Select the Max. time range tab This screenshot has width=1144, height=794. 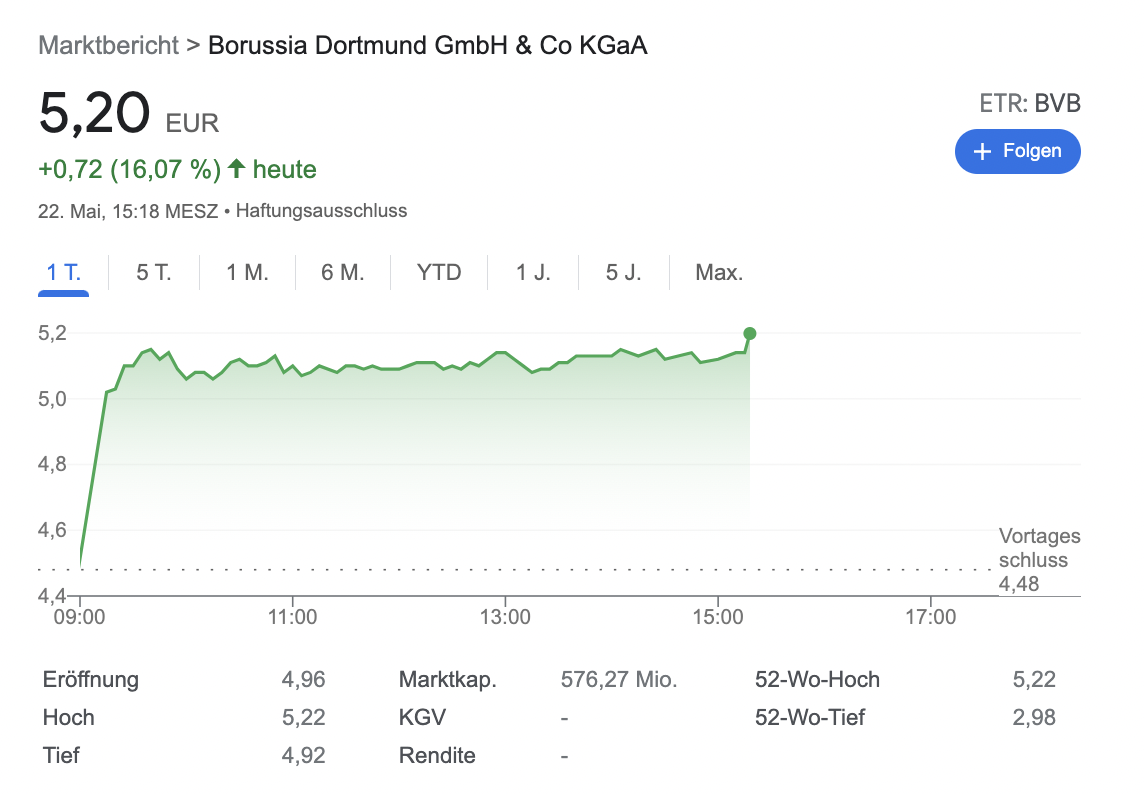(x=719, y=272)
